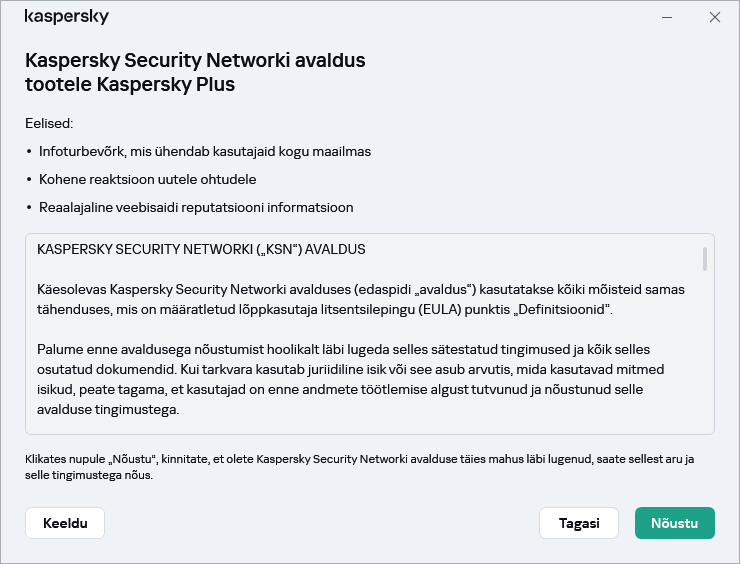Click the 'tootele Kaspersky Plus' heading line
The height and width of the screenshot is (564, 740).
tap(130, 85)
